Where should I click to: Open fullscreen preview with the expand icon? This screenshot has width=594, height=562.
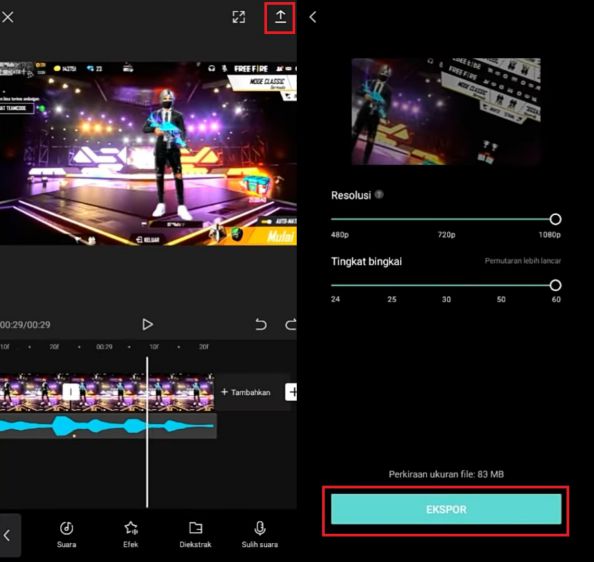click(x=239, y=17)
